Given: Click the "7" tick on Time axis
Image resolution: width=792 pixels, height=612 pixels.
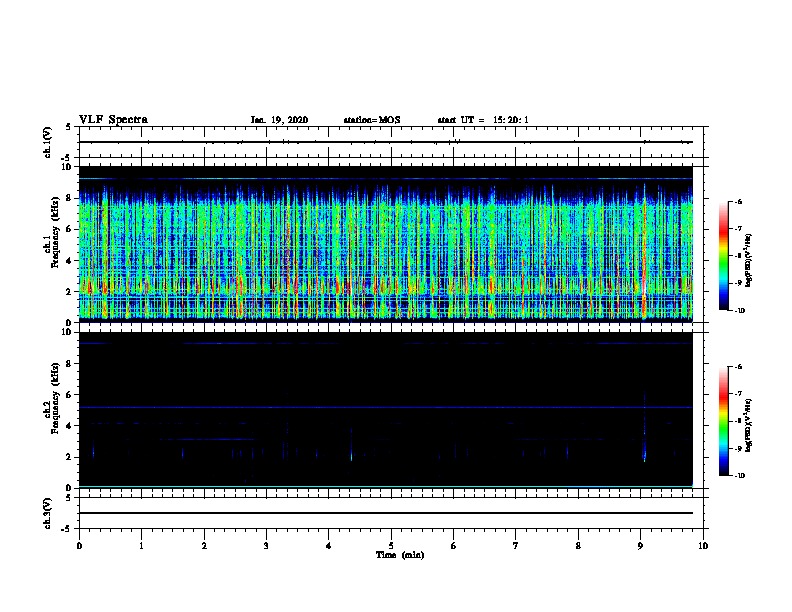Looking at the screenshot, I should pos(516,546).
